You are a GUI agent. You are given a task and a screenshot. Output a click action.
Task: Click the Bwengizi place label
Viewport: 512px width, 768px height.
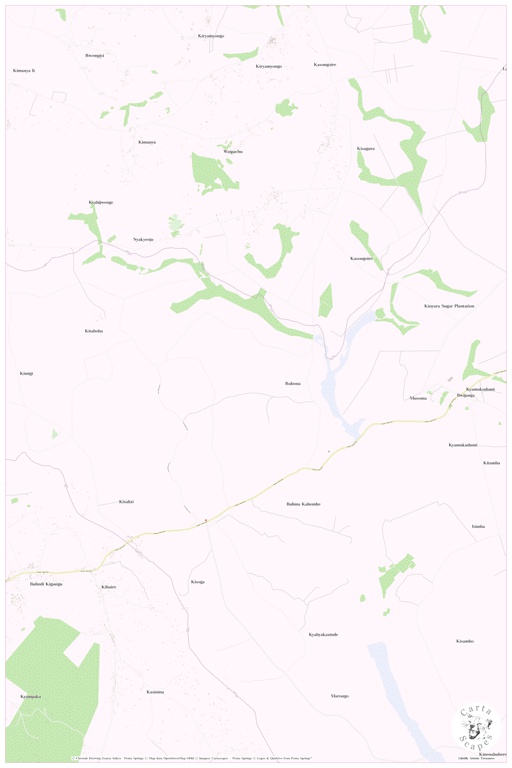(x=95, y=55)
